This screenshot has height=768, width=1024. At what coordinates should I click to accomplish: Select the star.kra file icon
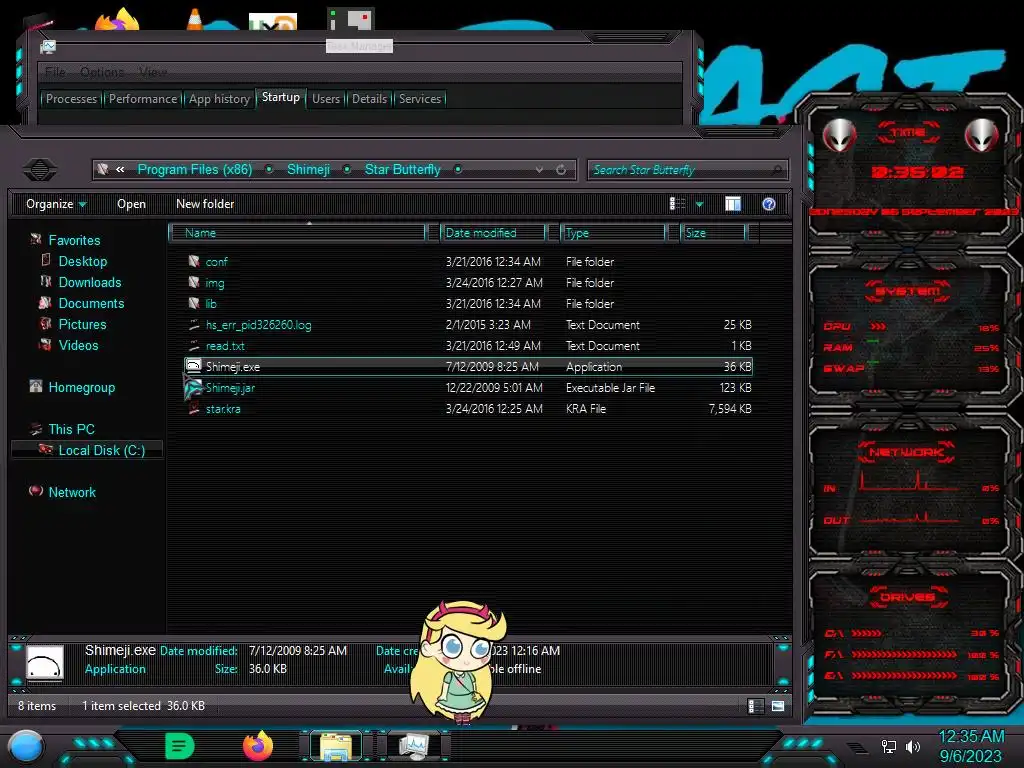click(194, 408)
